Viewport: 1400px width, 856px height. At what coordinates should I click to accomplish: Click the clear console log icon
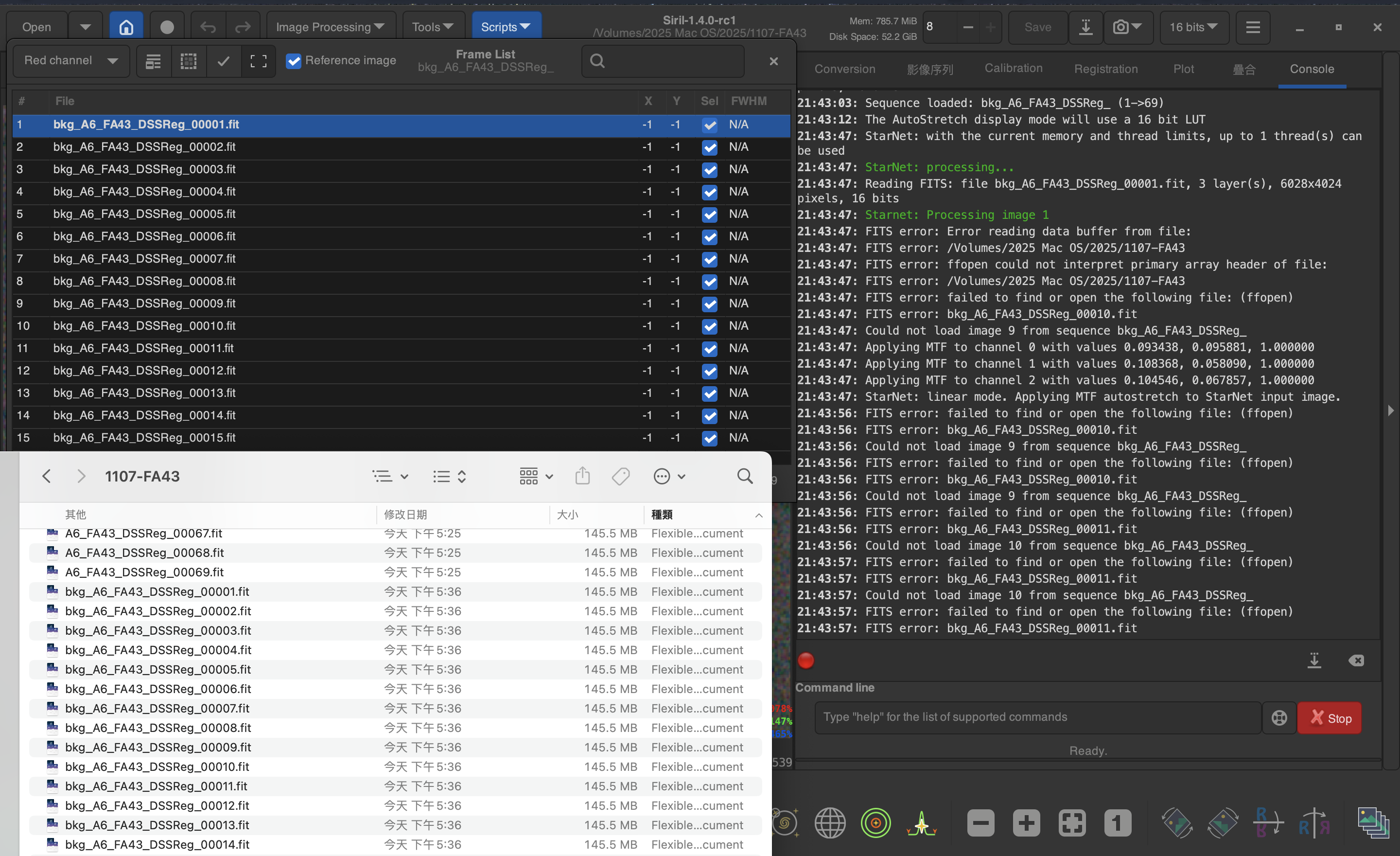1356,660
